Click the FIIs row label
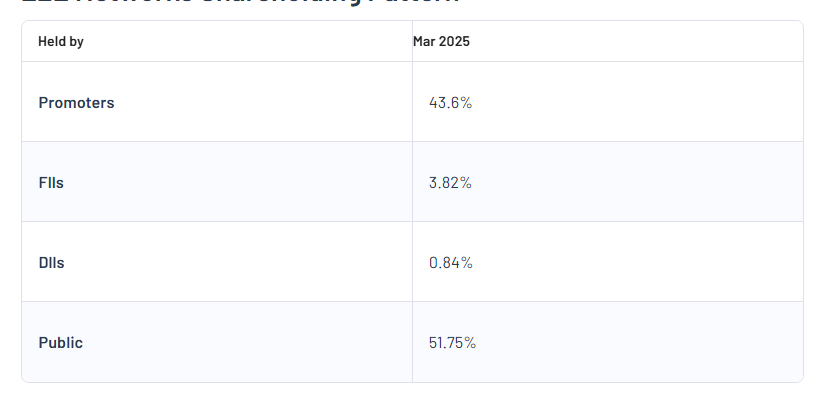820x396 pixels. coord(51,183)
